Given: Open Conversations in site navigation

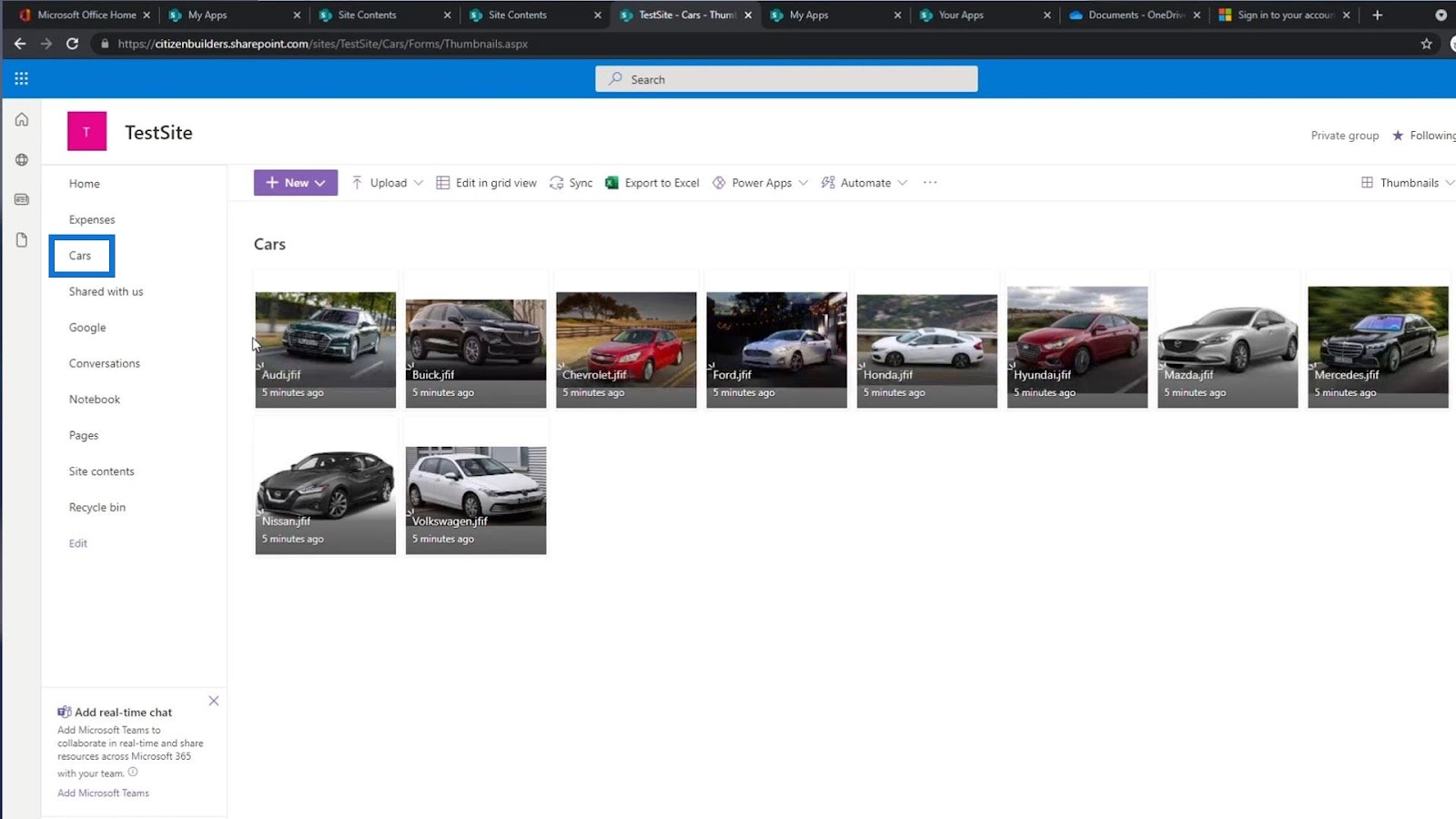Looking at the screenshot, I should pos(105,363).
